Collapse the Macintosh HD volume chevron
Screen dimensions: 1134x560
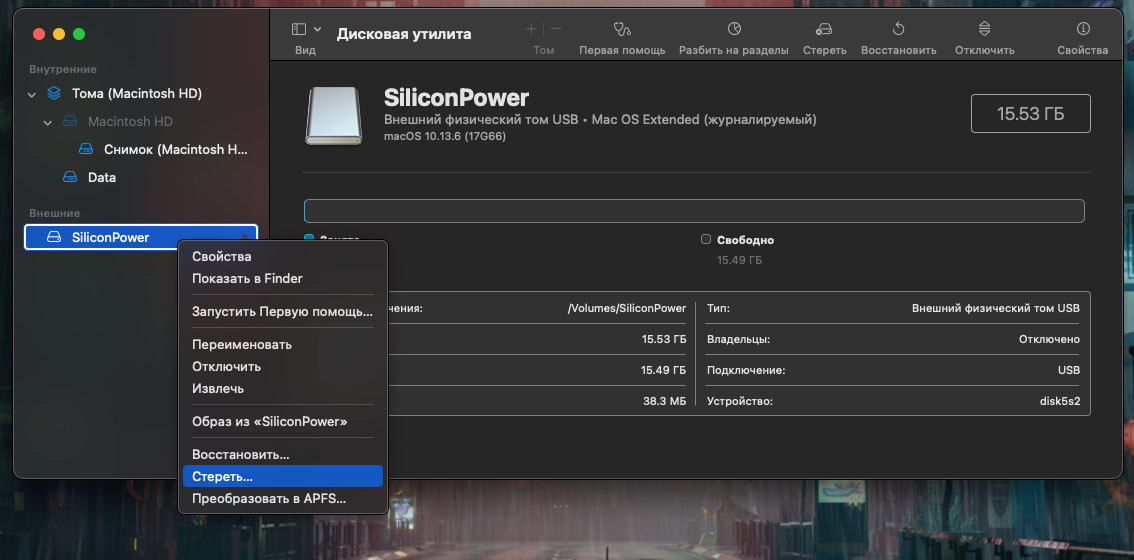tap(48, 122)
